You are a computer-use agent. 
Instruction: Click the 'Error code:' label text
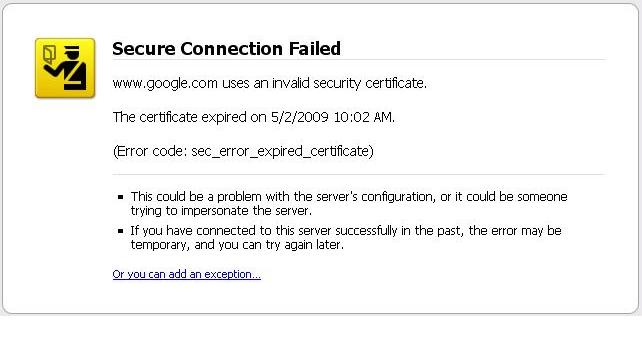(x=151, y=152)
